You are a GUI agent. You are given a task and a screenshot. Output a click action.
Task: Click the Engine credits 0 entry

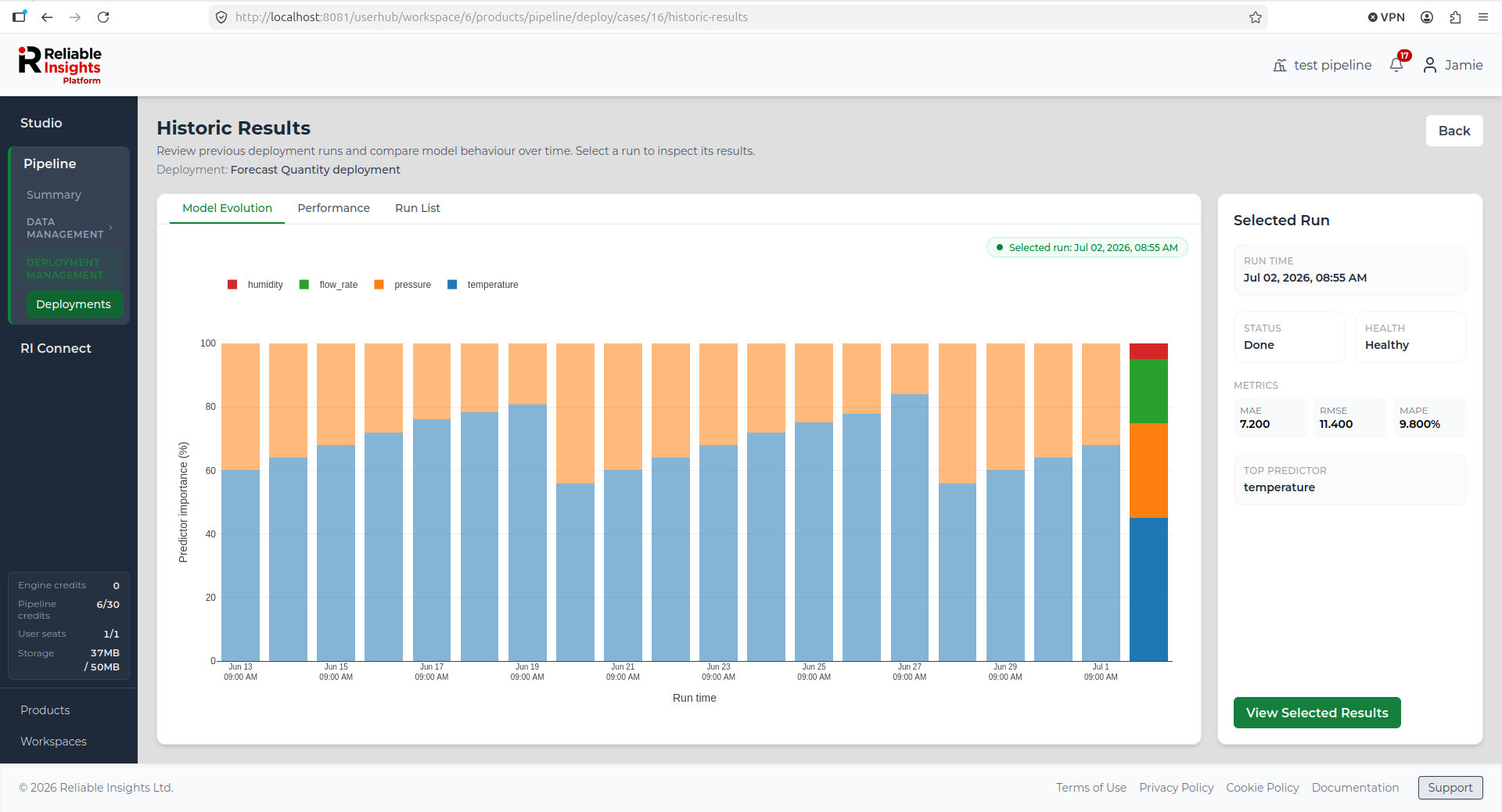coord(69,585)
